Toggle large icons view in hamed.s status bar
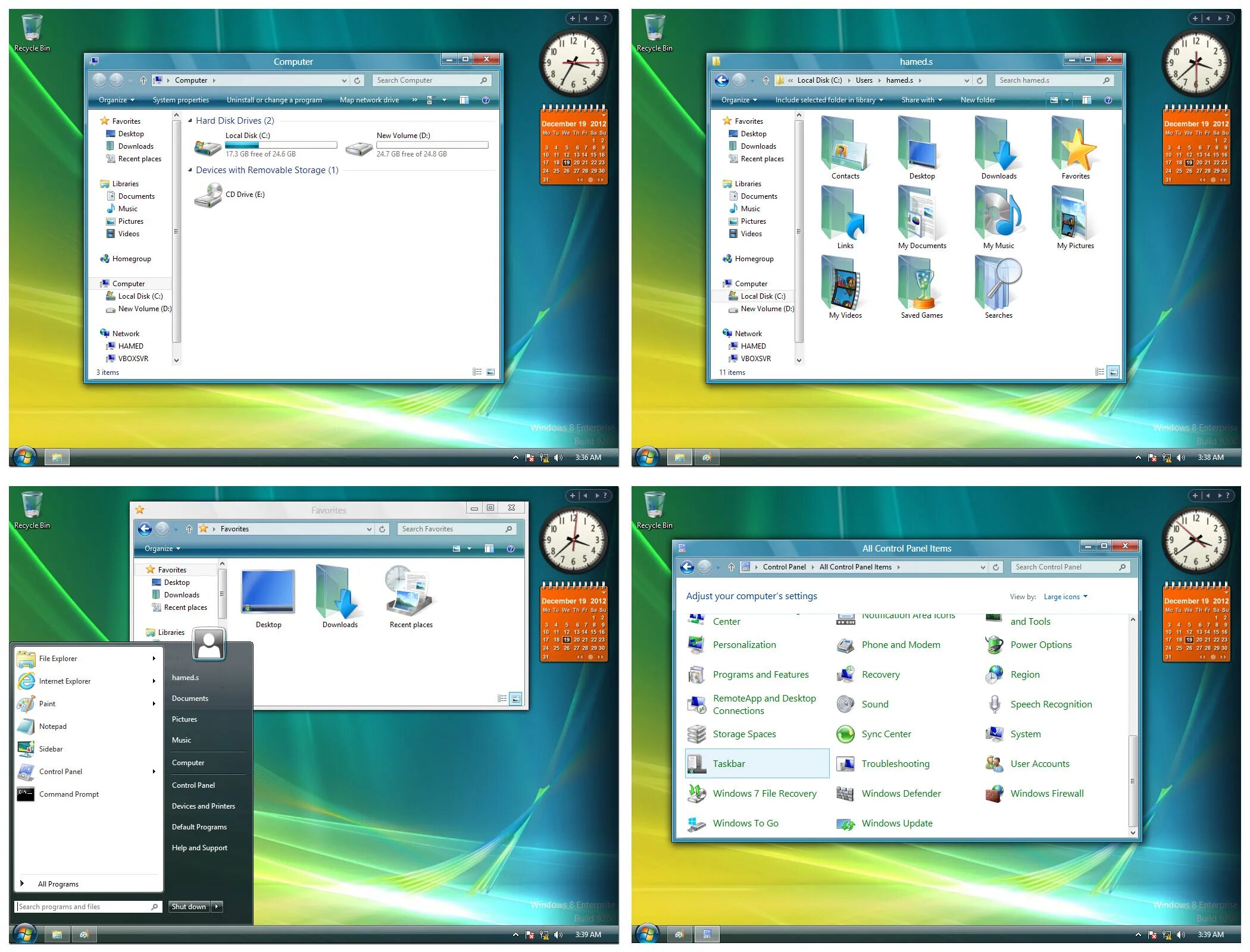This screenshot has height=952, width=1250. coord(1113,372)
